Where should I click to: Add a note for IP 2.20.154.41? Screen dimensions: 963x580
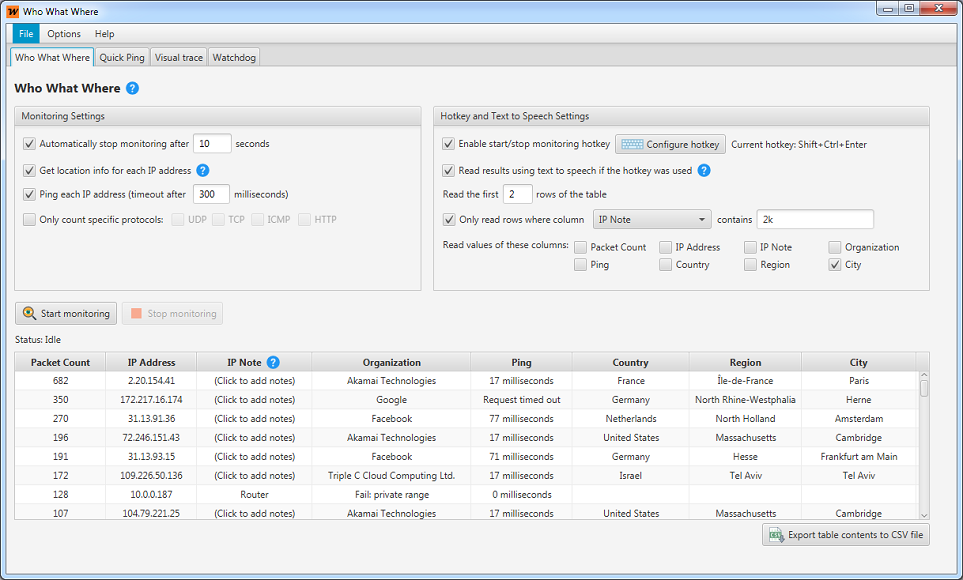[x=254, y=381]
